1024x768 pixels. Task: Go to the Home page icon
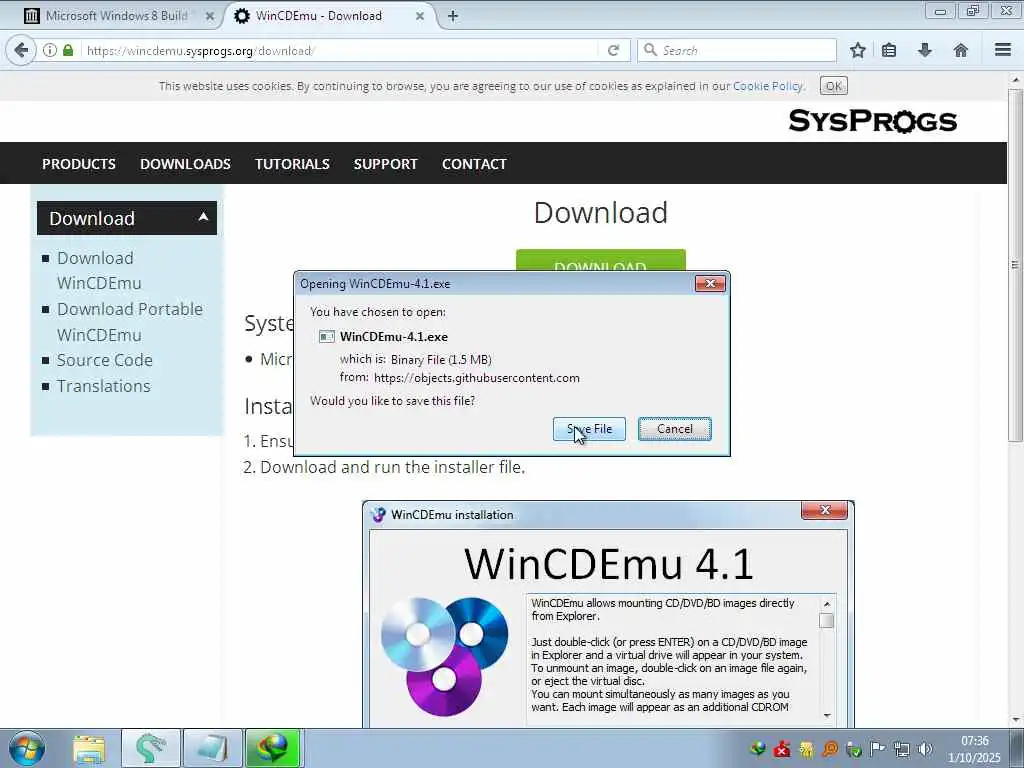(x=960, y=50)
